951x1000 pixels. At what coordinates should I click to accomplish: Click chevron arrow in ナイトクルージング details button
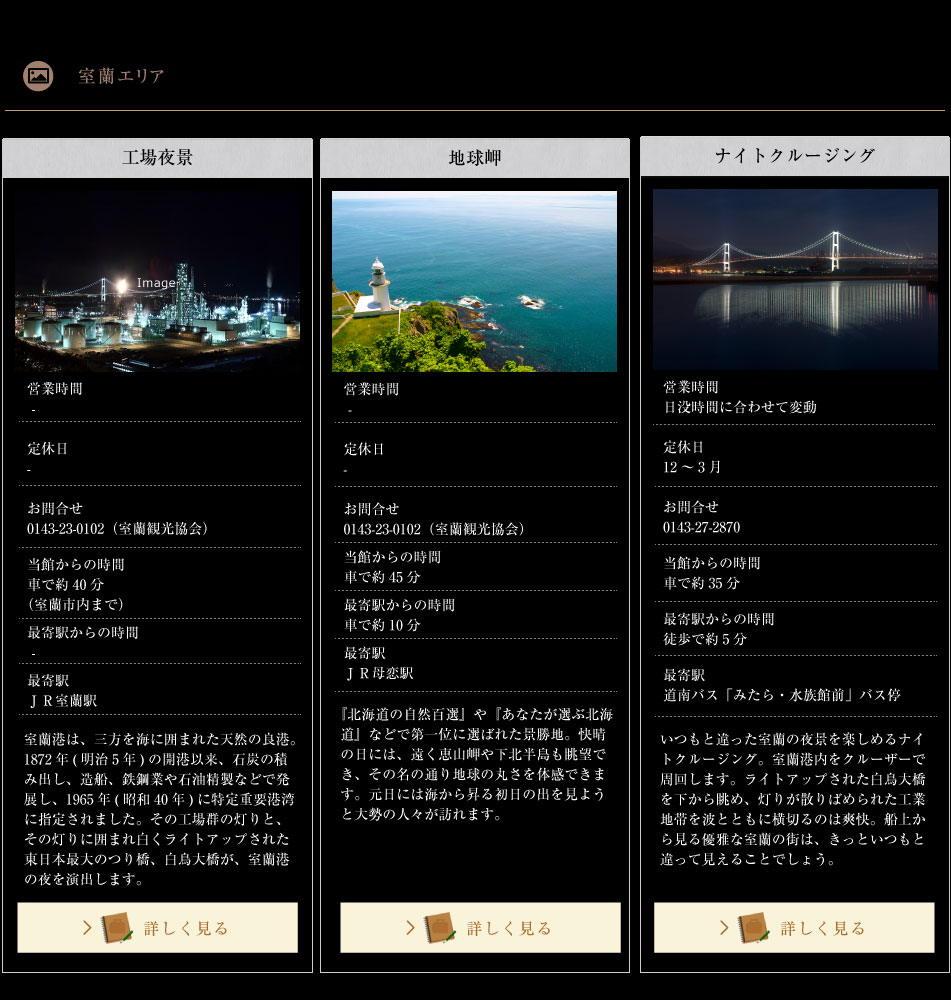tap(724, 927)
